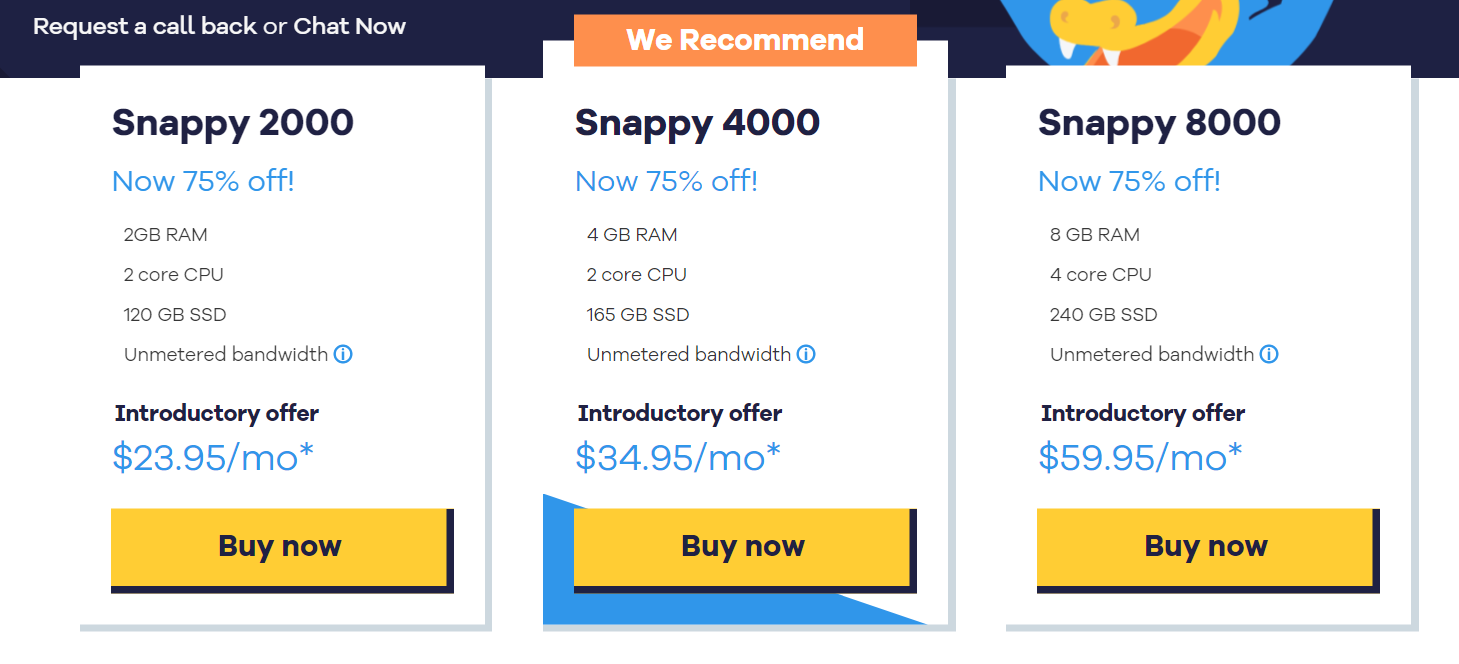Click the $23.95/mo price text
Image resolution: width=1459 pixels, height=664 pixels.
[213, 457]
